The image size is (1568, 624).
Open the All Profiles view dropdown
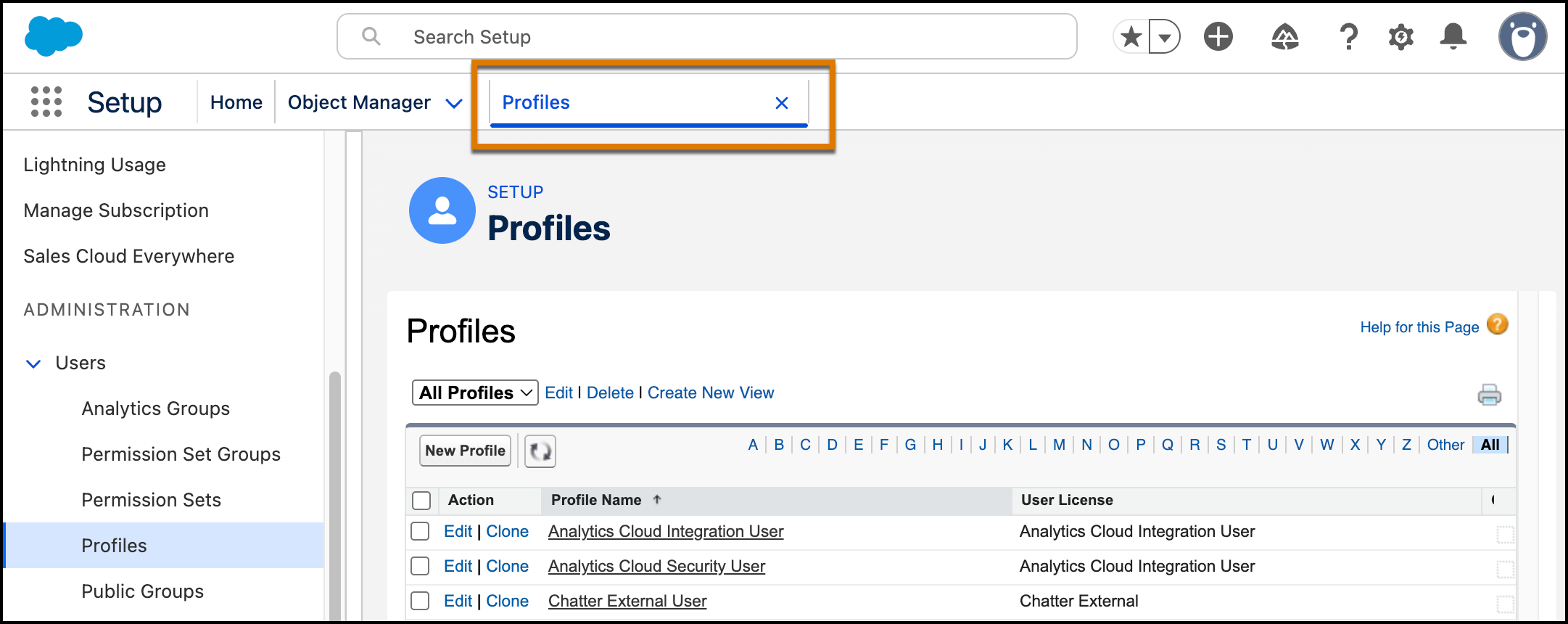pos(475,393)
